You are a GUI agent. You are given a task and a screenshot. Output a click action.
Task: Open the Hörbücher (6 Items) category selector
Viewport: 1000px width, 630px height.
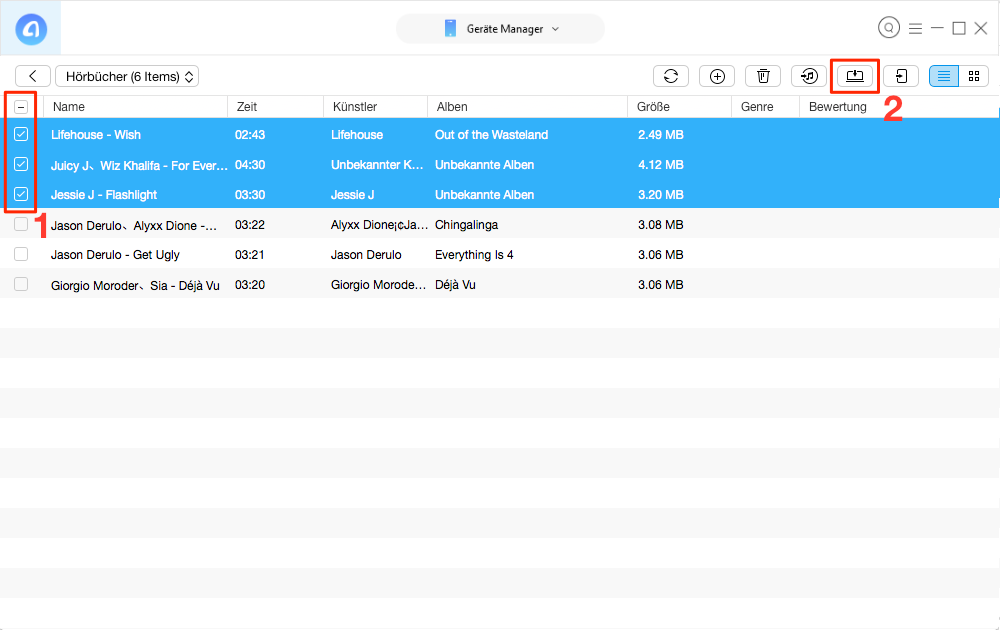point(127,77)
